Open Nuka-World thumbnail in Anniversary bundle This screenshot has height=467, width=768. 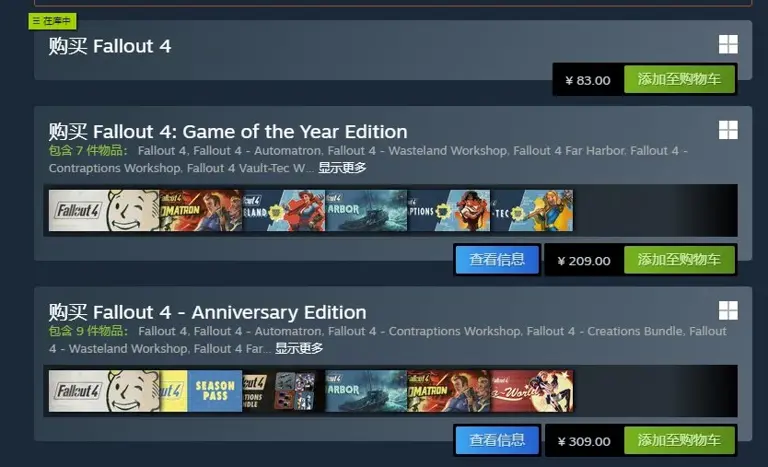tap(532, 391)
